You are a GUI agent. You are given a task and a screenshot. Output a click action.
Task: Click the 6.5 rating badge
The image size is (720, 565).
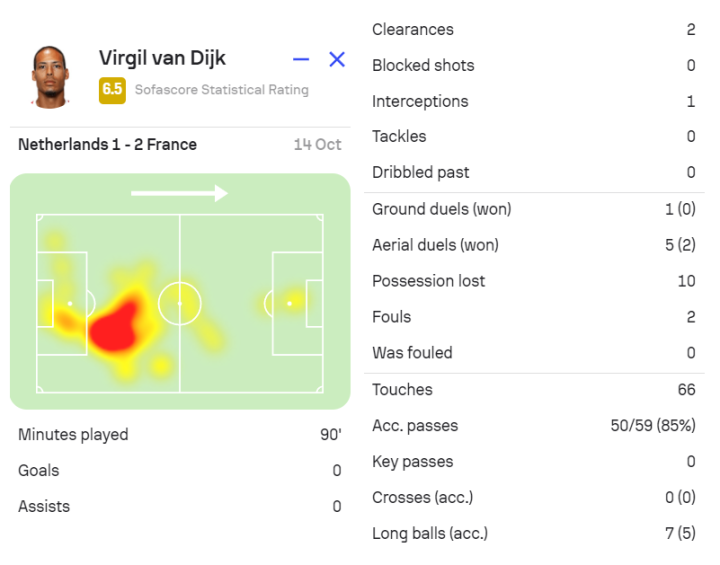112,89
